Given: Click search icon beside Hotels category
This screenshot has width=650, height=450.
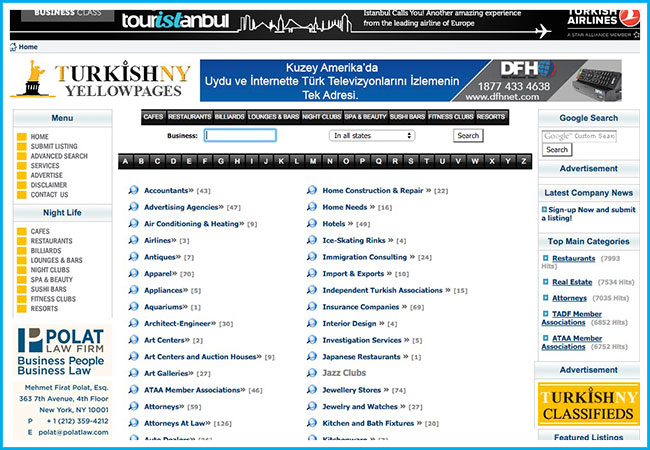Looking at the screenshot, I should [x=312, y=224].
